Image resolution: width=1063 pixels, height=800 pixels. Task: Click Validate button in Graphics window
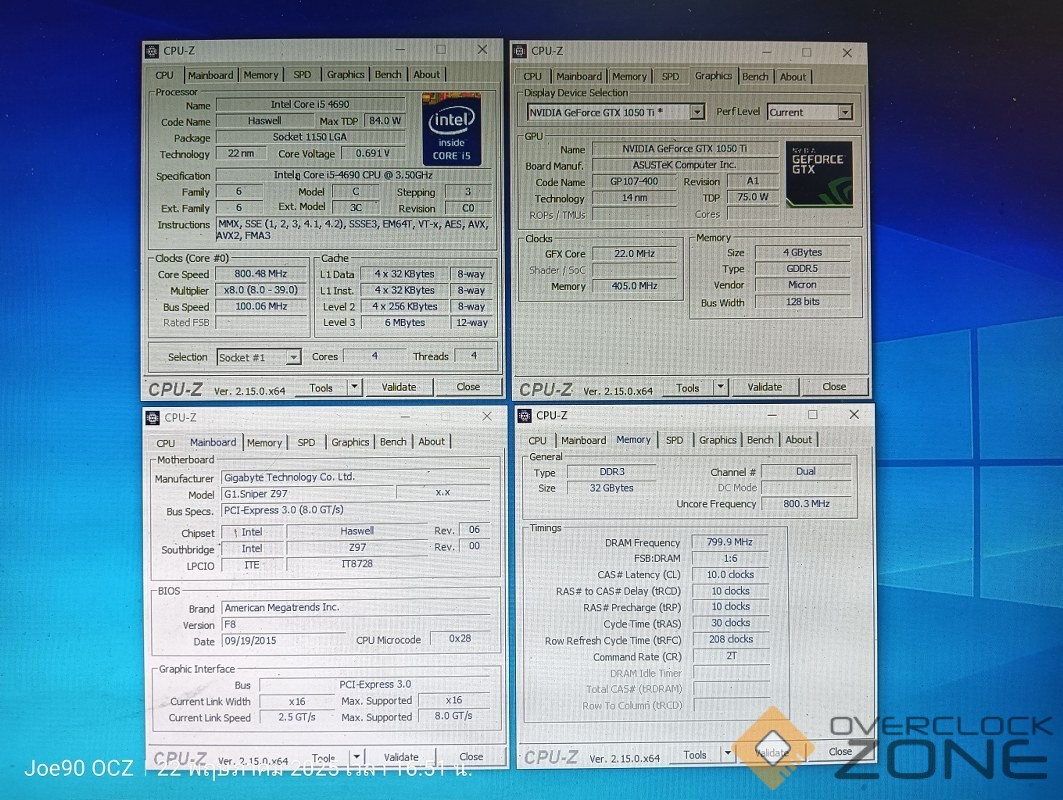[765, 387]
